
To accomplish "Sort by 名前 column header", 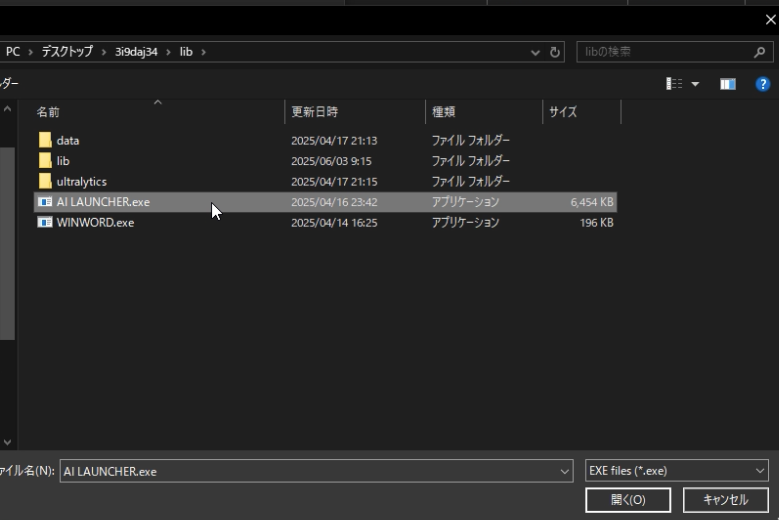I will click(x=48, y=112).
